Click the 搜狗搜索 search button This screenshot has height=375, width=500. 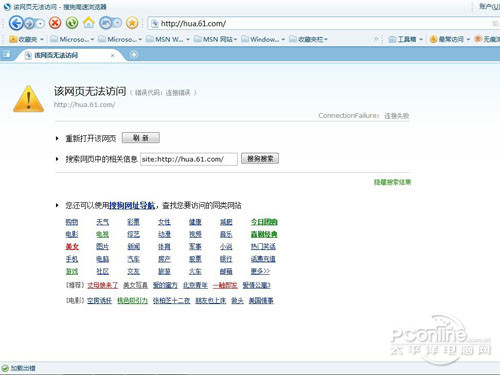click(260, 159)
